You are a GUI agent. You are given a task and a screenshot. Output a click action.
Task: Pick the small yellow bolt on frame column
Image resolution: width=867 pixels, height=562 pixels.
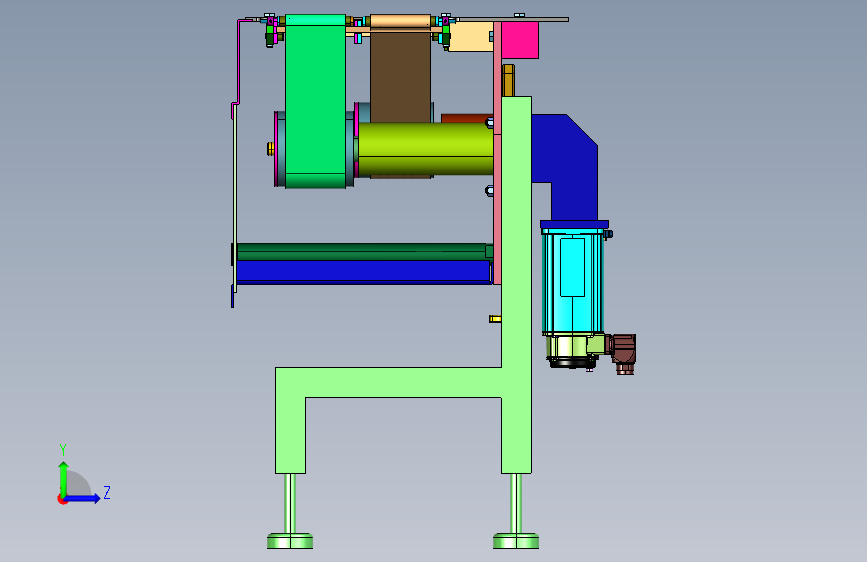[x=495, y=319]
